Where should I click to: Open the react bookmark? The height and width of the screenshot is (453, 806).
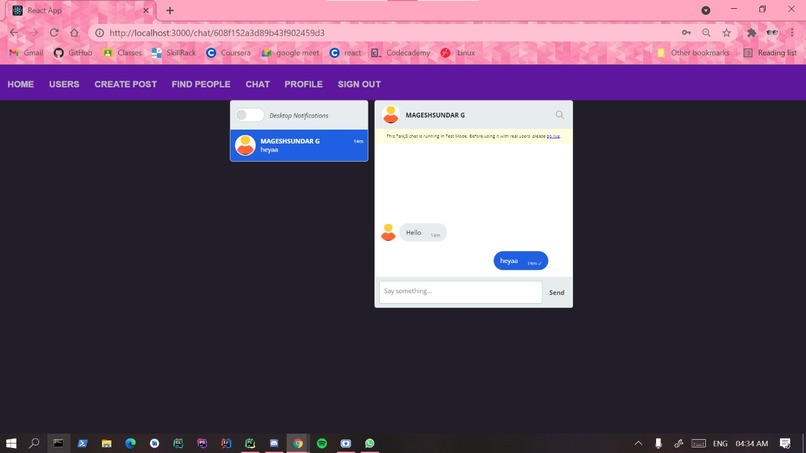pos(345,53)
